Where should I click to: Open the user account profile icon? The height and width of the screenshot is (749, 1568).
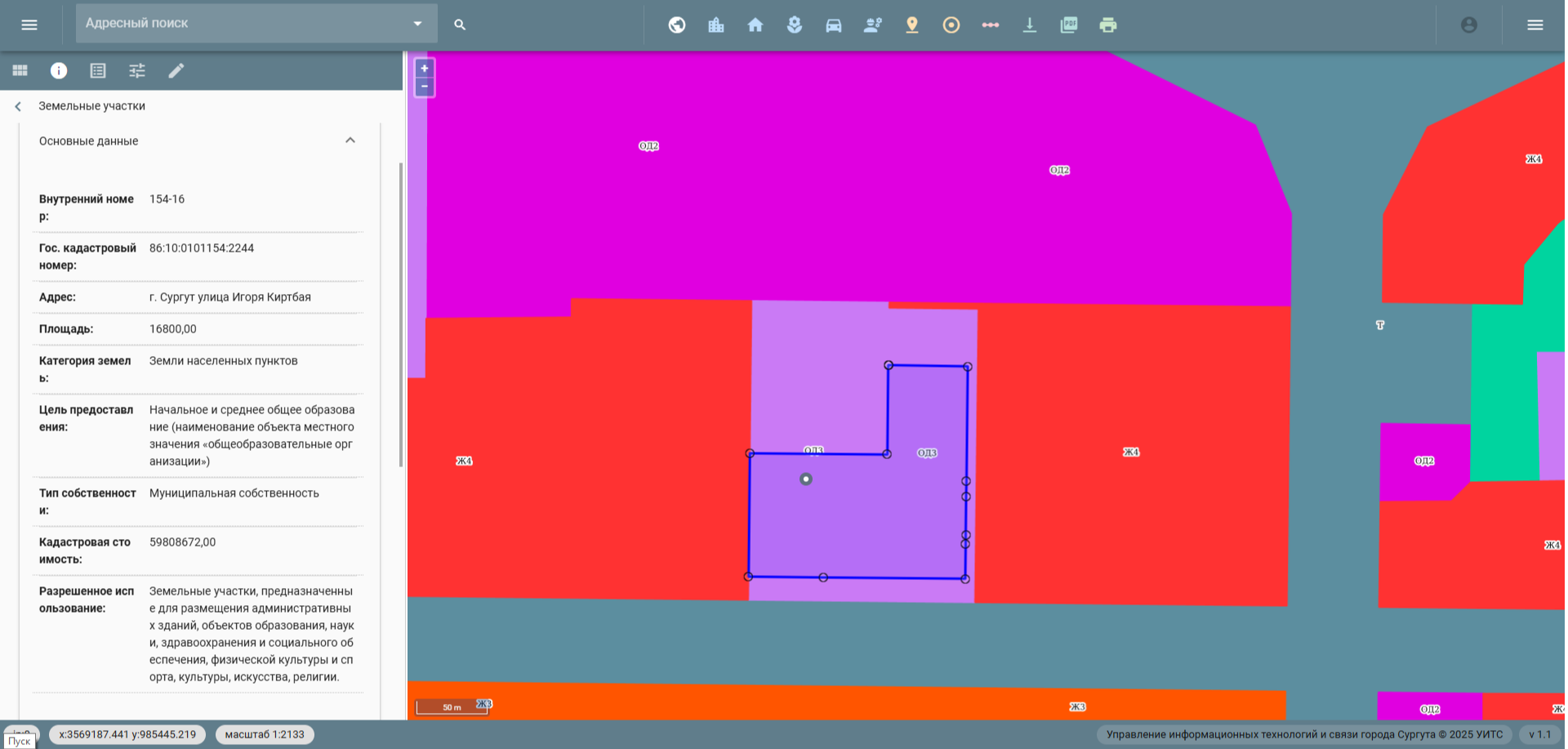(x=1469, y=25)
